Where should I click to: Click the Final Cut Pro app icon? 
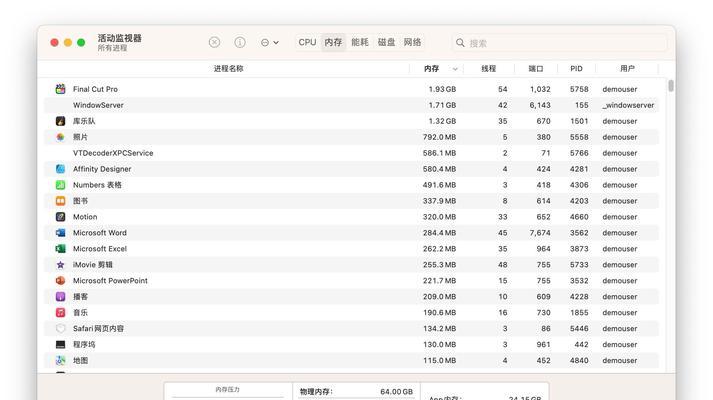[x=60, y=89]
